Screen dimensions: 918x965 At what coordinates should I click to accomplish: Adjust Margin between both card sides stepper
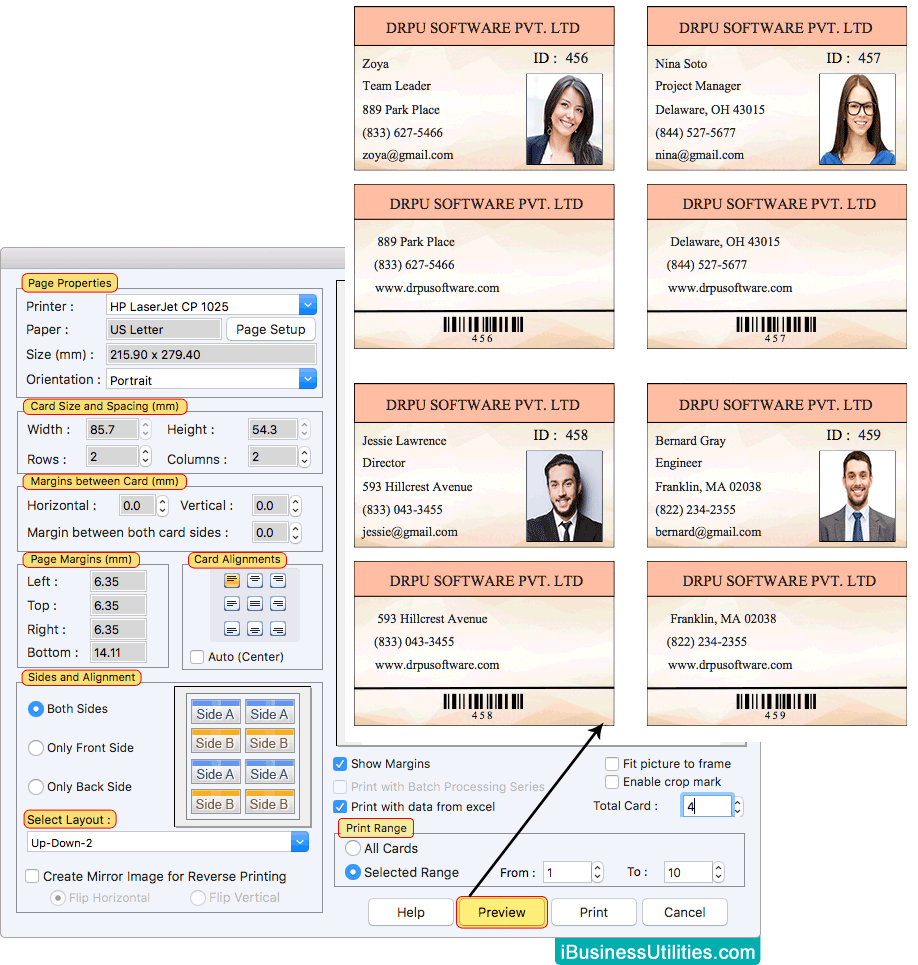point(296,532)
